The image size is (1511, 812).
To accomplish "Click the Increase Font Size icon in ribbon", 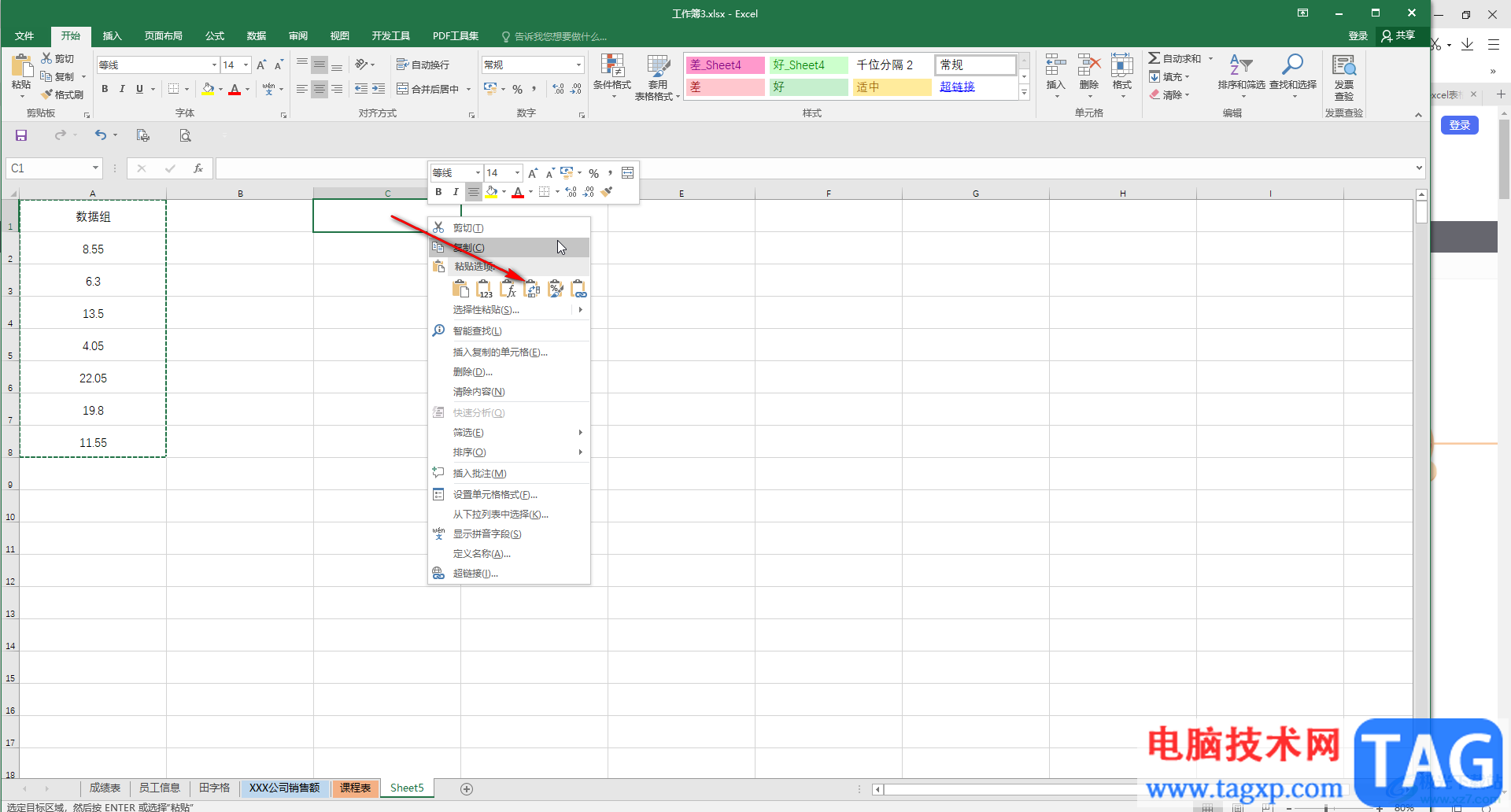I will tap(261, 65).
